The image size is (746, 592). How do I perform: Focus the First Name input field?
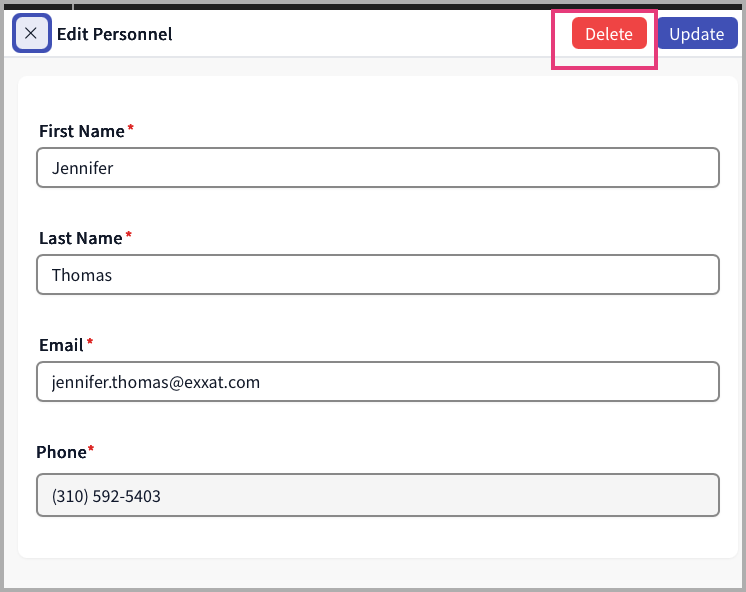click(378, 168)
